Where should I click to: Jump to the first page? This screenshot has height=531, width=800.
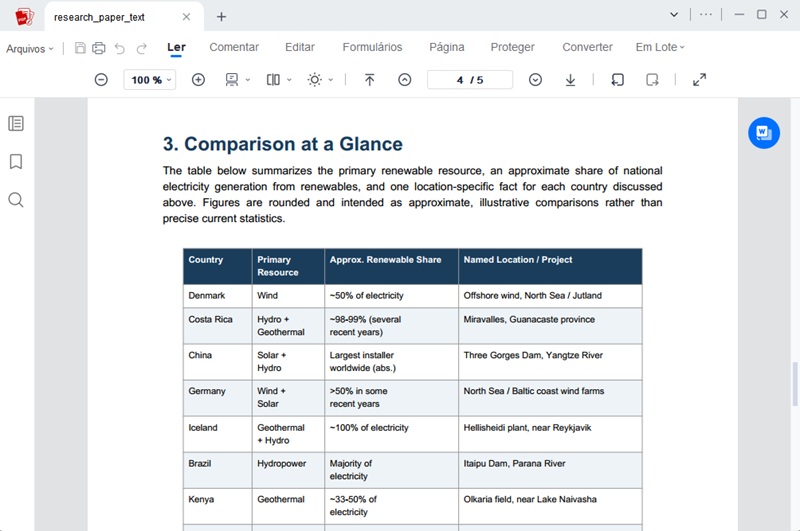(x=369, y=80)
